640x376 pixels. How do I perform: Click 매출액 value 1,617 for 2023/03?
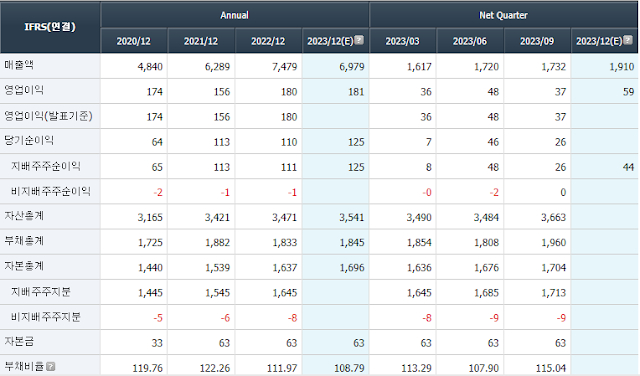pyautogui.click(x=419, y=67)
